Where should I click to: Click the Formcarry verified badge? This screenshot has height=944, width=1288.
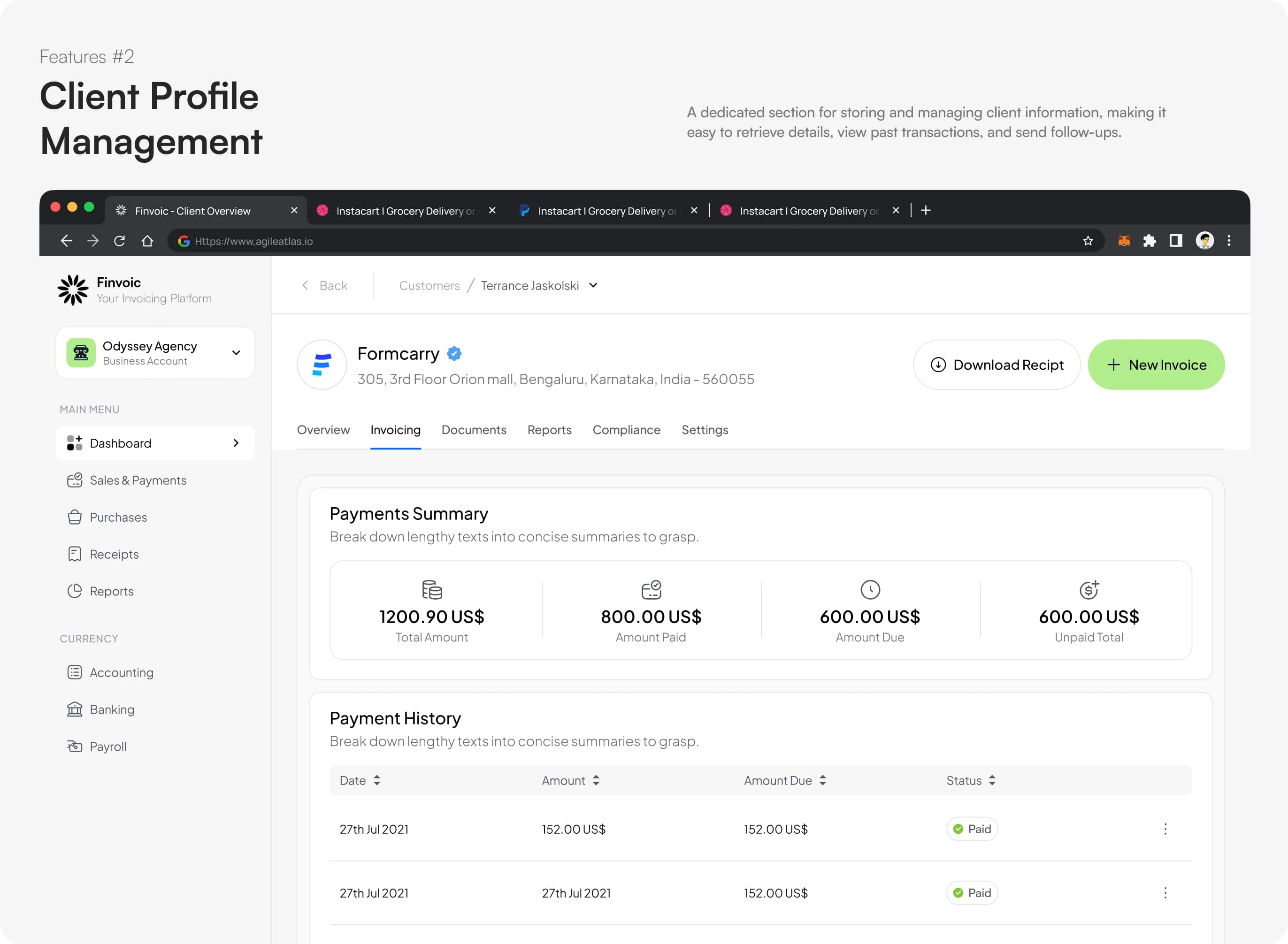click(454, 354)
